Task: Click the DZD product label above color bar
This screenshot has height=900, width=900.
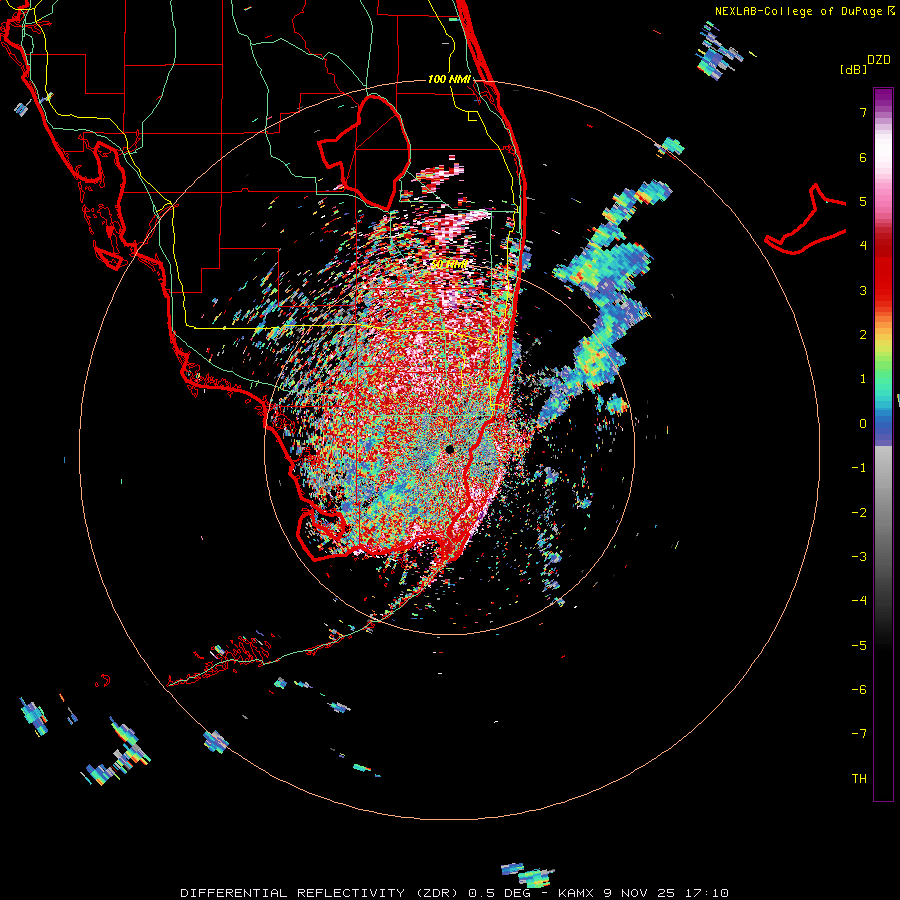Action: pos(879,60)
